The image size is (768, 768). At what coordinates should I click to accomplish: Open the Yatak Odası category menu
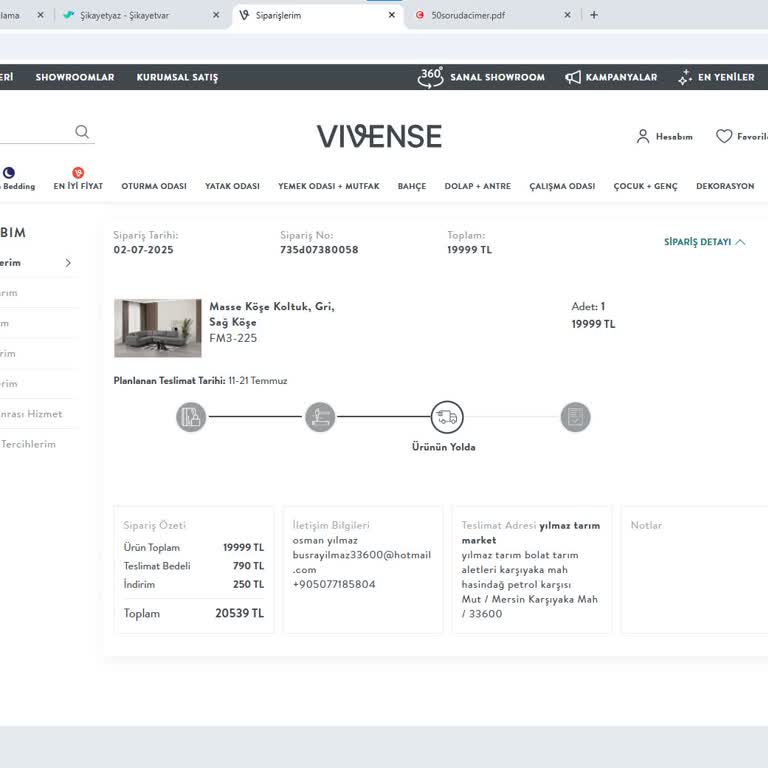(232, 186)
